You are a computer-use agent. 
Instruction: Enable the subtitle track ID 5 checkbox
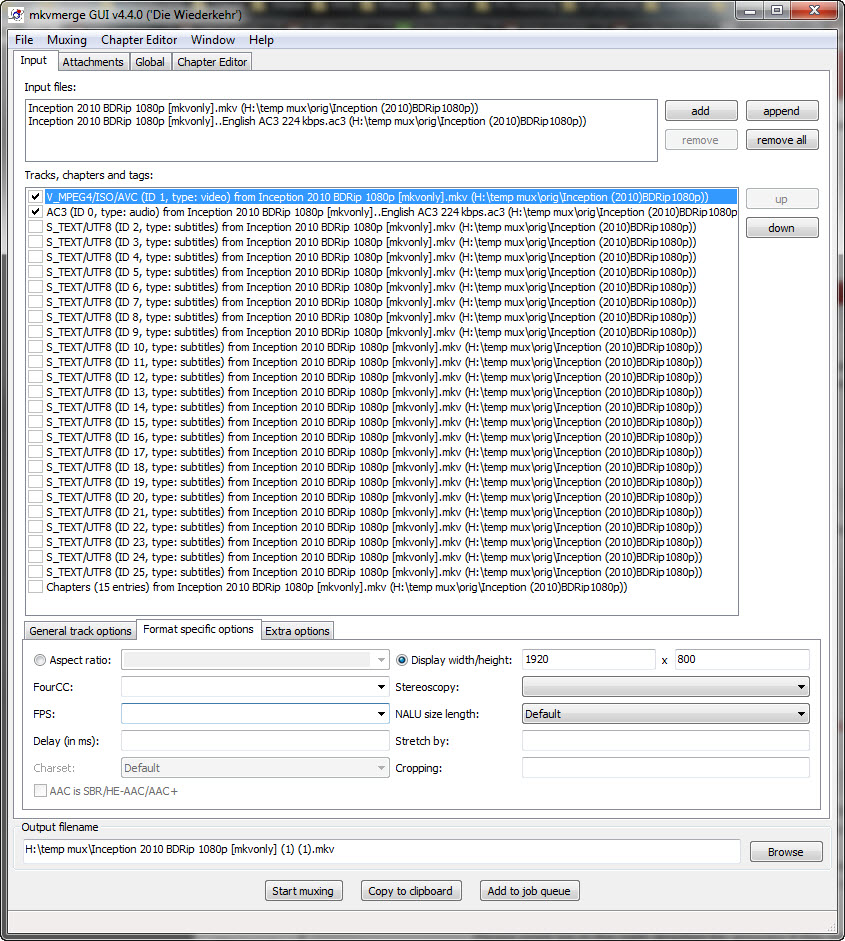[35, 272]
